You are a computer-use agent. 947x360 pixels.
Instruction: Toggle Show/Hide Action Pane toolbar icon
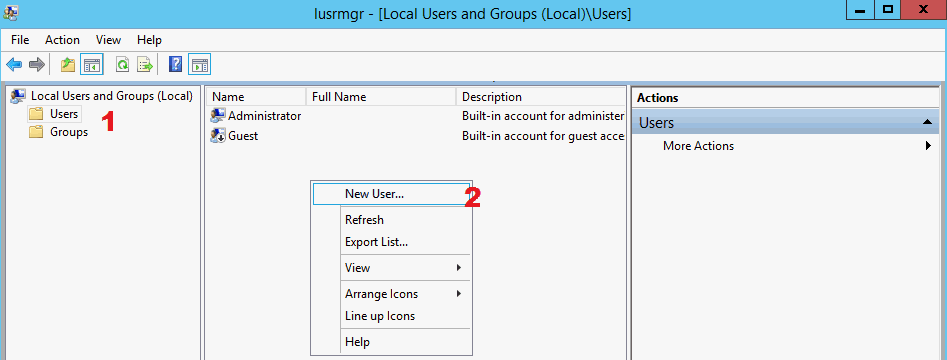(x=199, y=64)
